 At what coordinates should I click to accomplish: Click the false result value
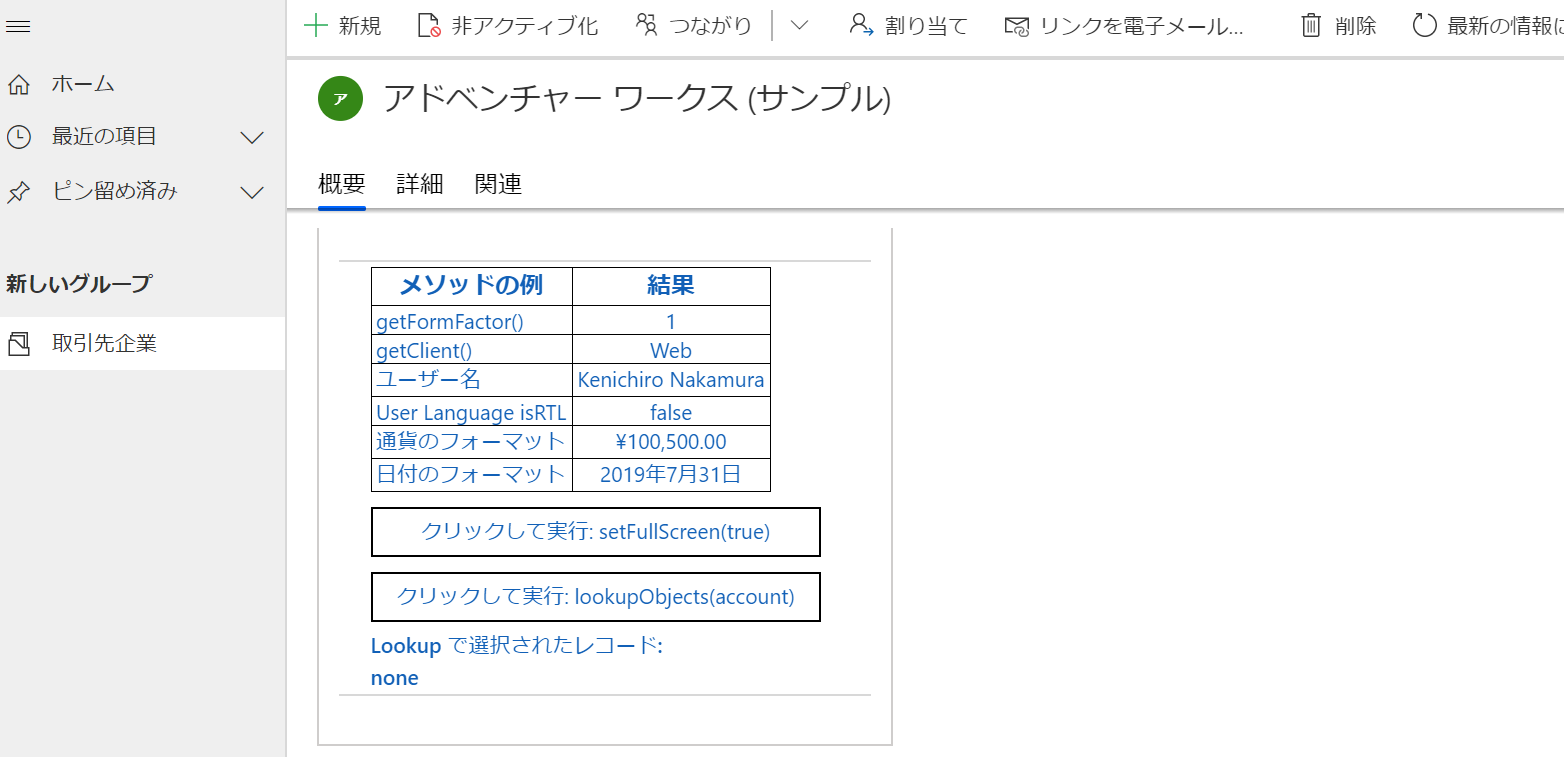(x=671, y=412)
